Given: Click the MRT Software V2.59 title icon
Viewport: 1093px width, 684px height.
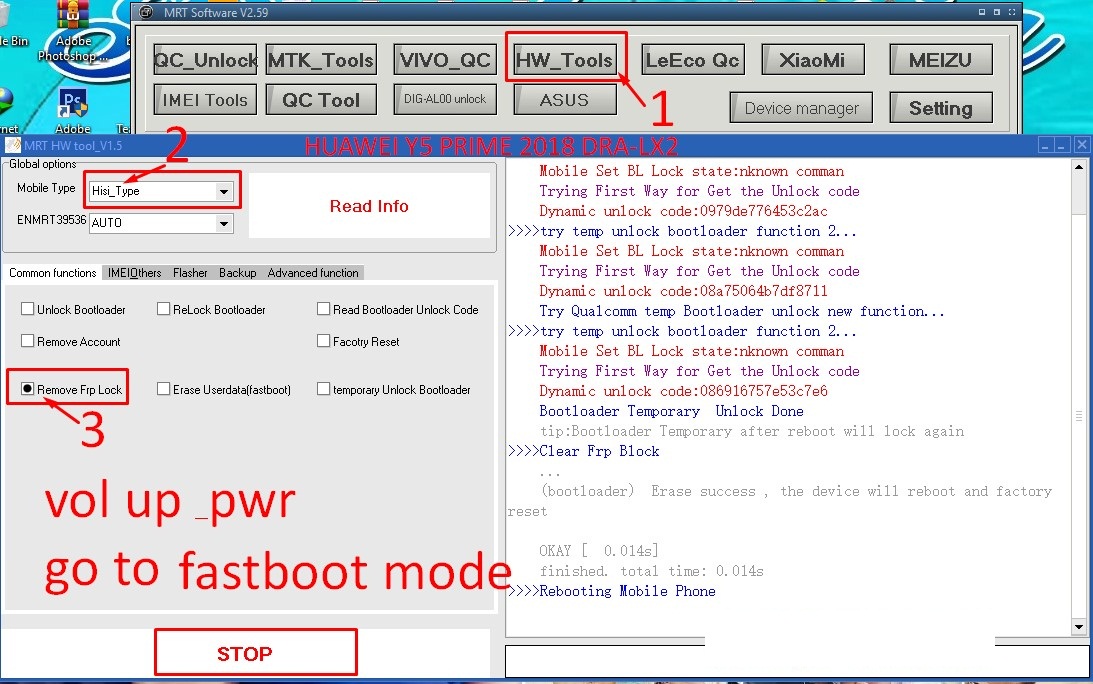Looking at the screenshot, I should 146,13.
